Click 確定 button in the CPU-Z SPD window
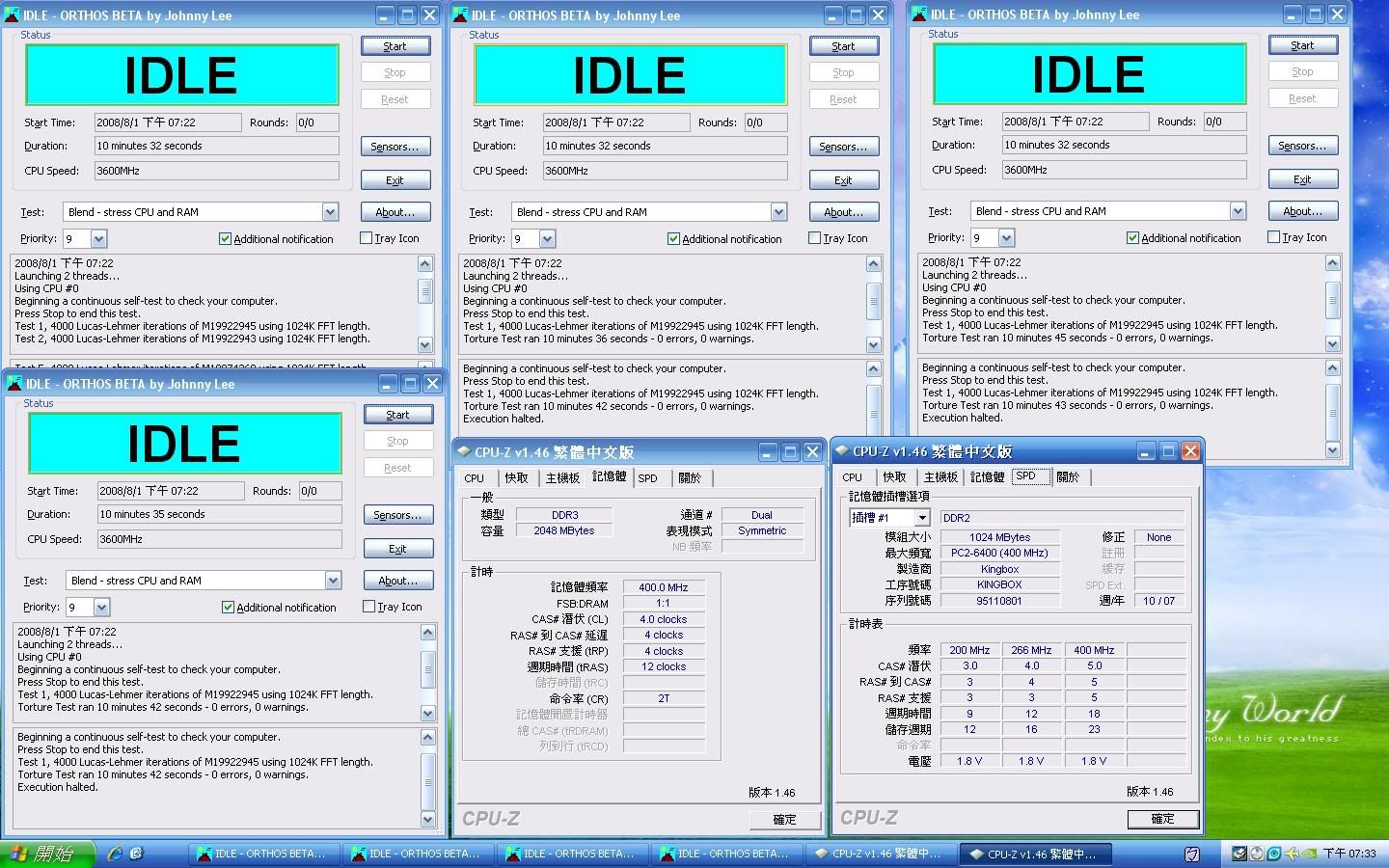The image size is (1389, 868). [x=1162, y=819]
